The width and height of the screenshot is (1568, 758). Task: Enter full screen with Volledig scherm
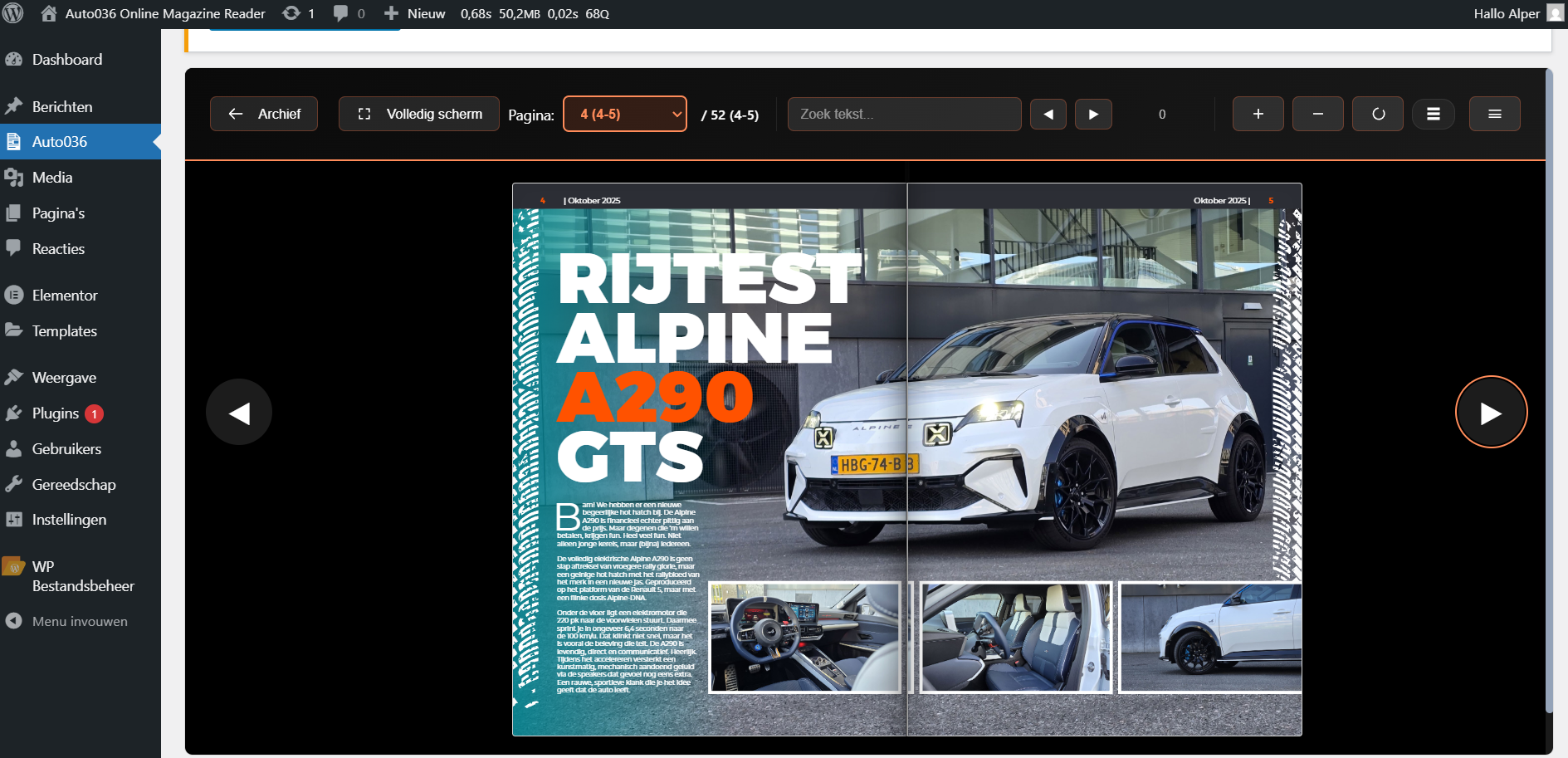point(419,114)
